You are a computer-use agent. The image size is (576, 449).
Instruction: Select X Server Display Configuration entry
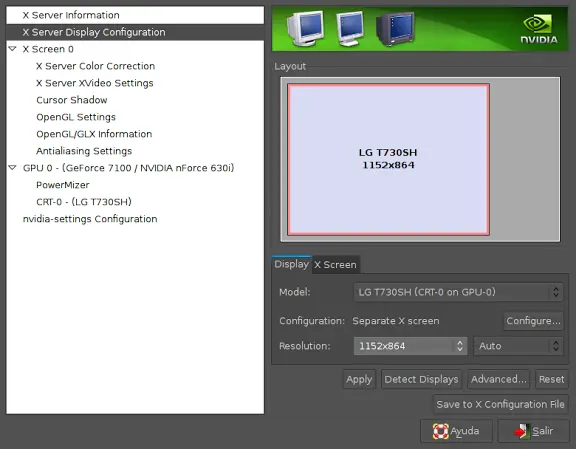click(135, 32)
